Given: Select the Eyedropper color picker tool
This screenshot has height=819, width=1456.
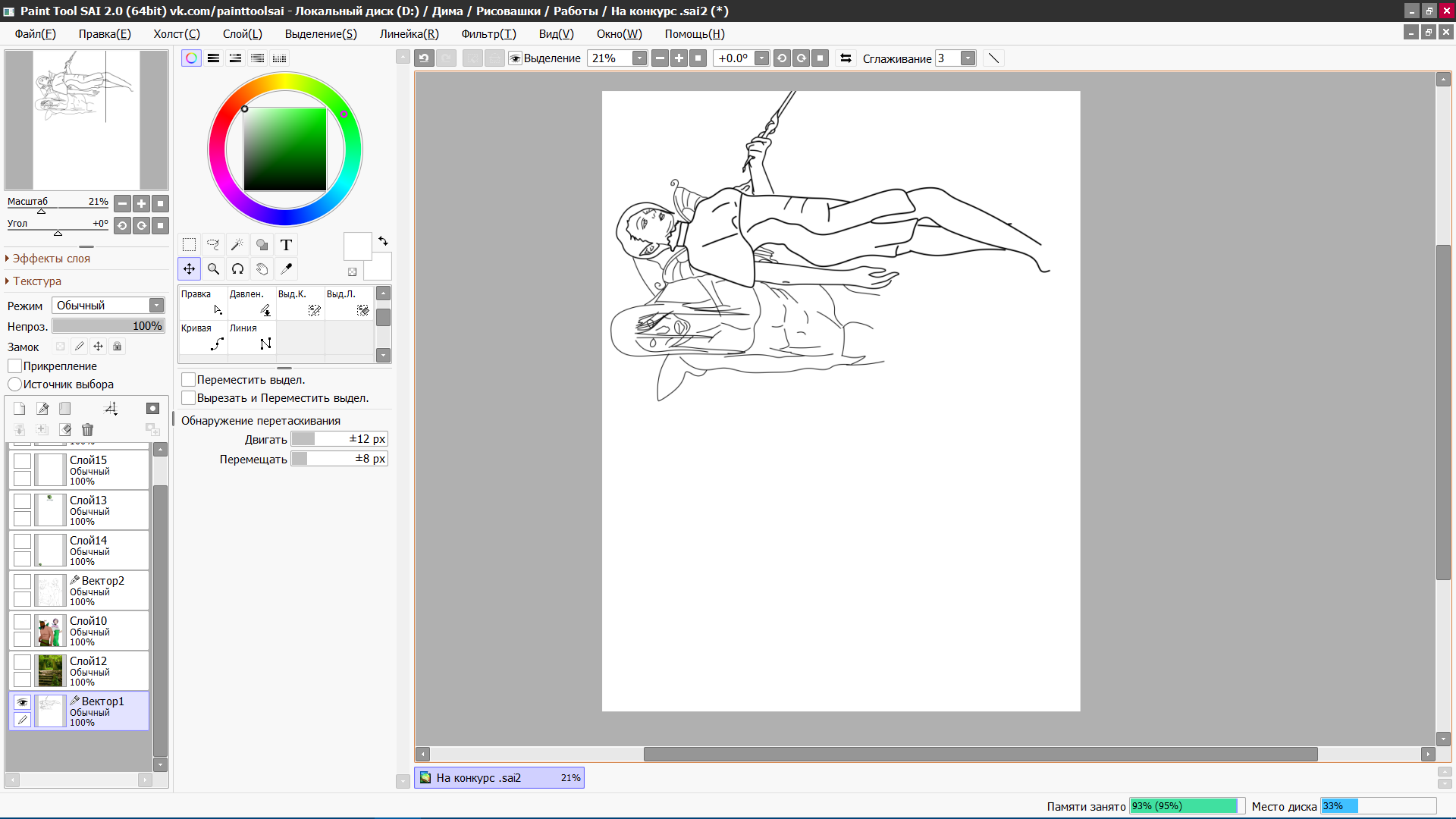Looking at the screenshot, I should (x=286, y=269).
